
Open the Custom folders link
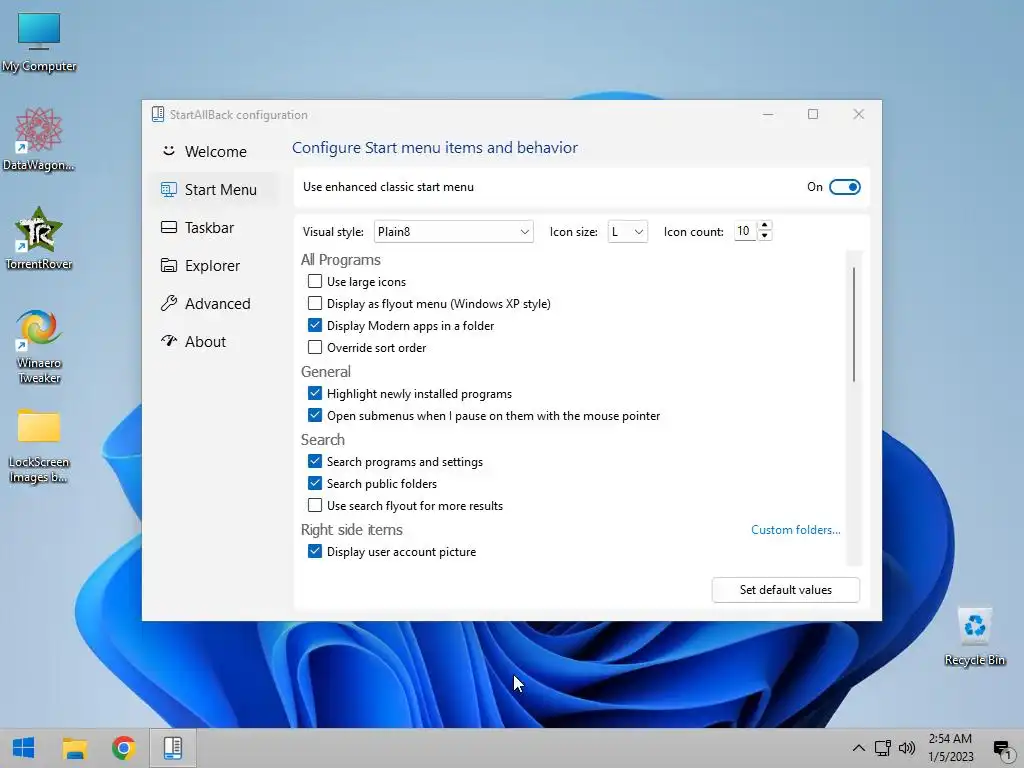[x=795, y=530]
